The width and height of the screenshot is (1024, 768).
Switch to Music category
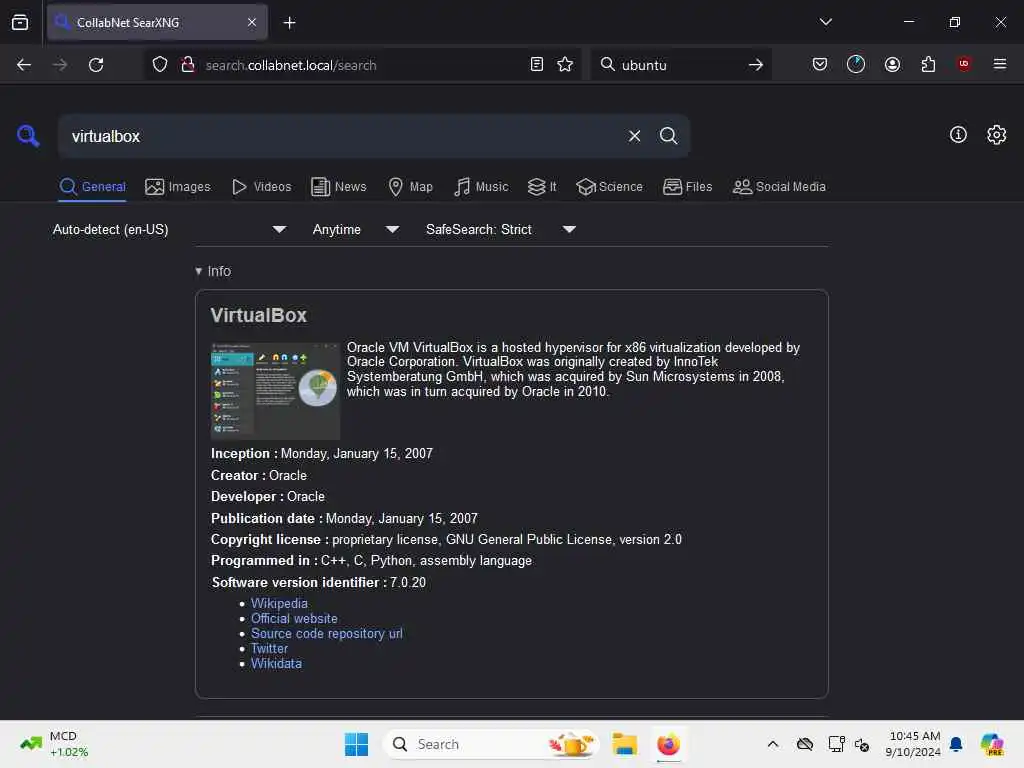pos(481,187)
